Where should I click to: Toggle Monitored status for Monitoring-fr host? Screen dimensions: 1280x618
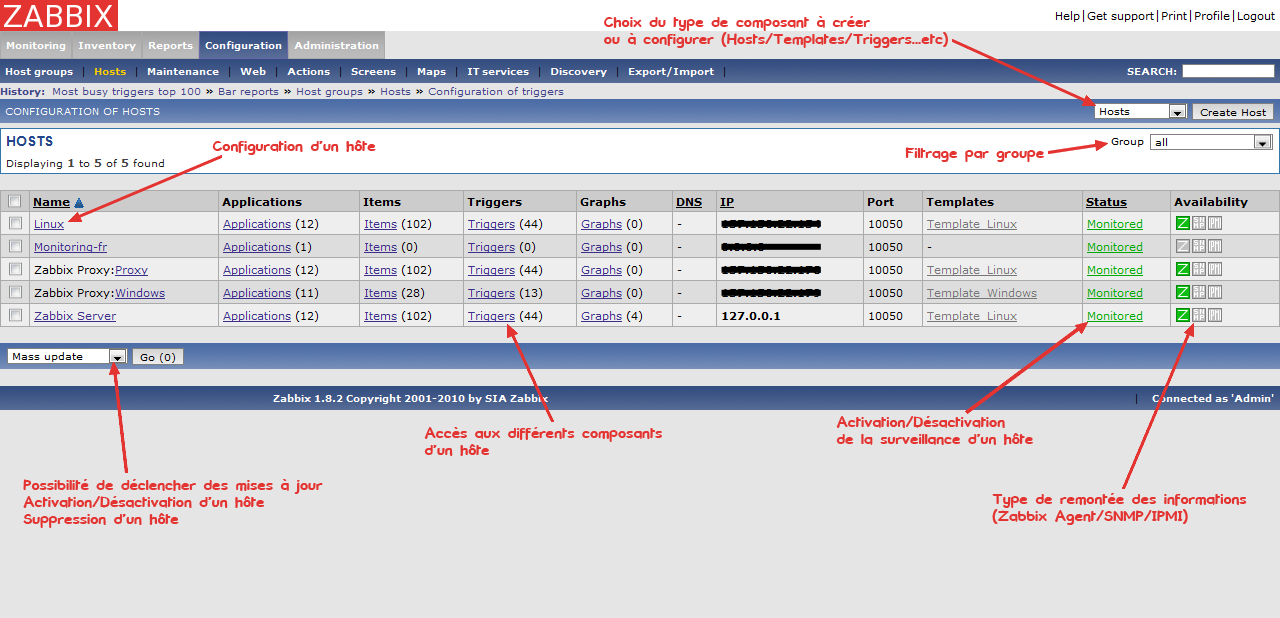click(x=1114, y=247)
